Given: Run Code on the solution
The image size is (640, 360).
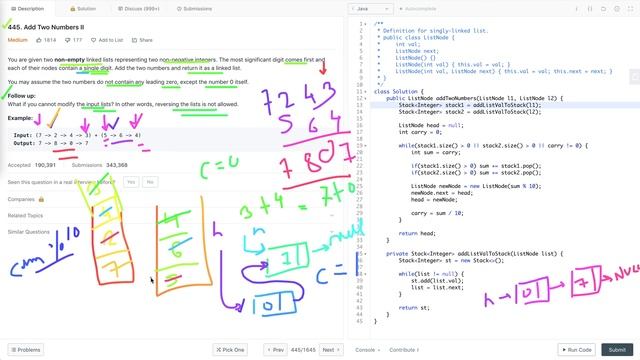Looking at the screenshot, I should [577, 350].
